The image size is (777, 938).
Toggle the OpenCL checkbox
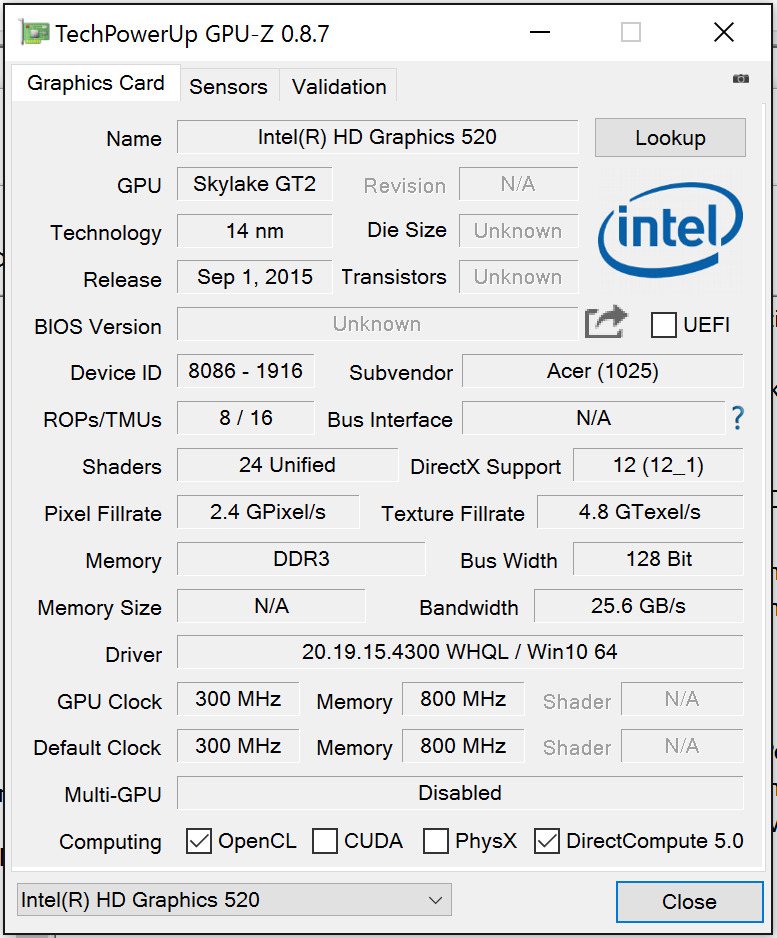point(200,841)
